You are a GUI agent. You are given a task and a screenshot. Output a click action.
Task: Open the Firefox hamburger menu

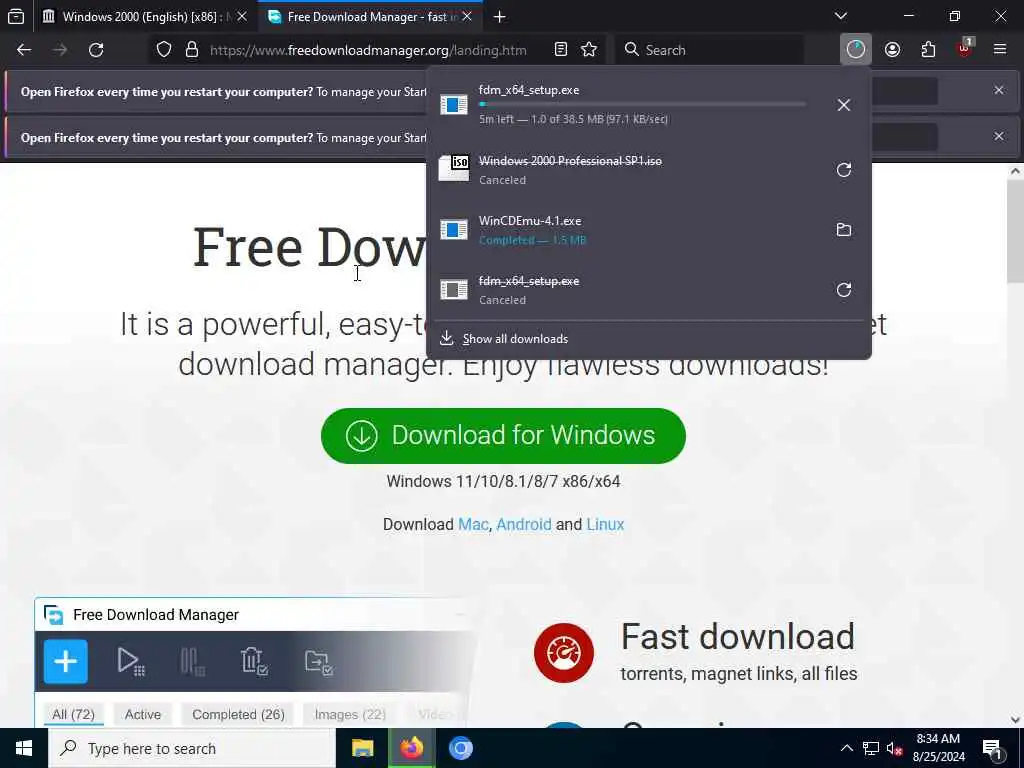point(1000,50)
